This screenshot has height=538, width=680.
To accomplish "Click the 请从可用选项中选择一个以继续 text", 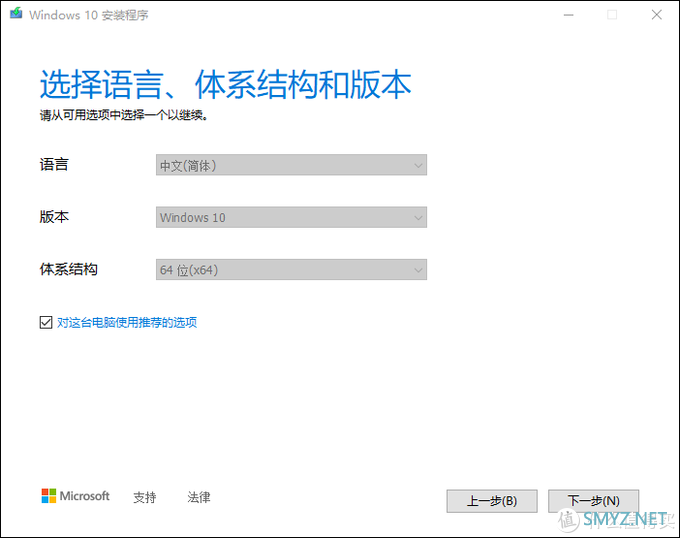I will tap(124, 115).
